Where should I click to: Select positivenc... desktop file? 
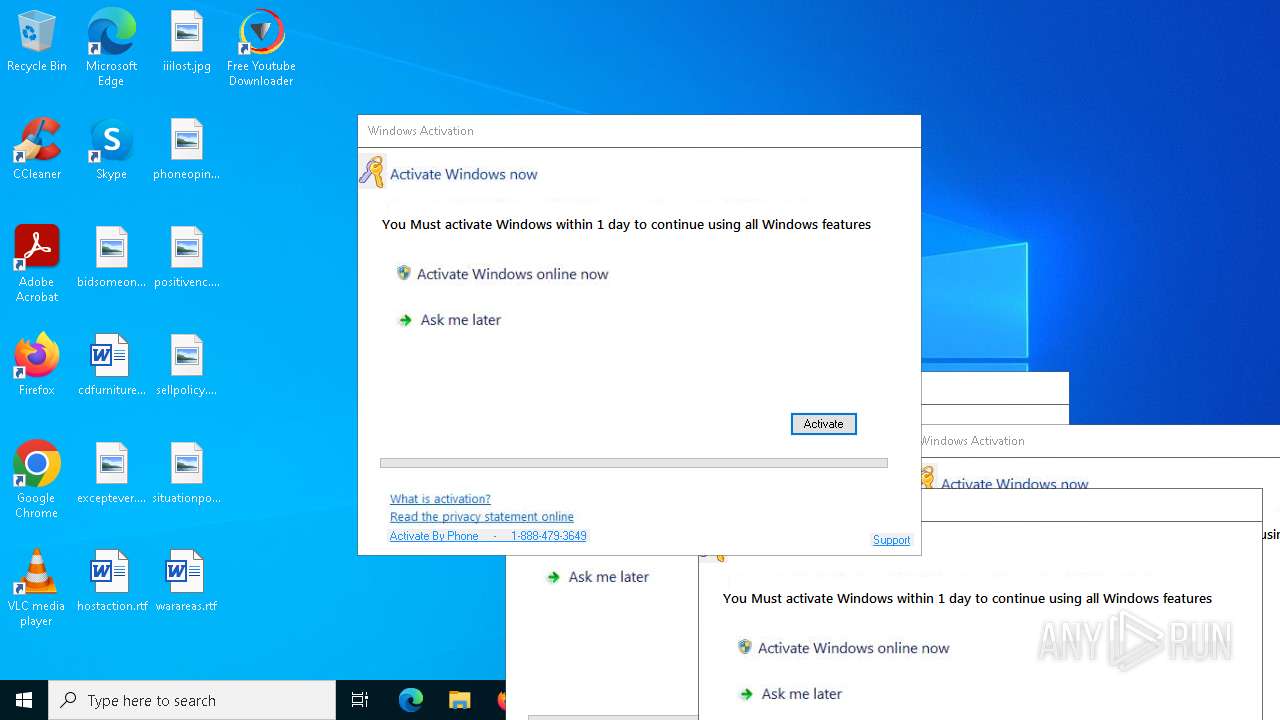tap(187, 258)
